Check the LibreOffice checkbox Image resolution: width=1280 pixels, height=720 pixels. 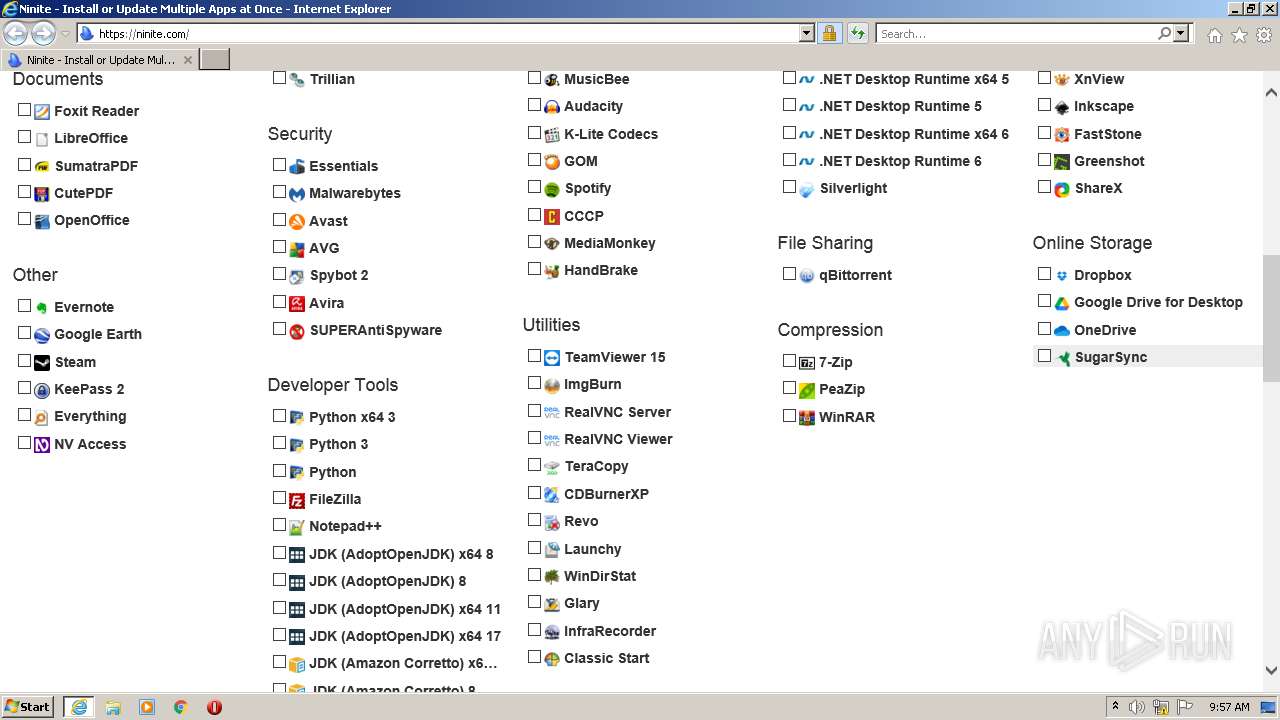(25, 137)
